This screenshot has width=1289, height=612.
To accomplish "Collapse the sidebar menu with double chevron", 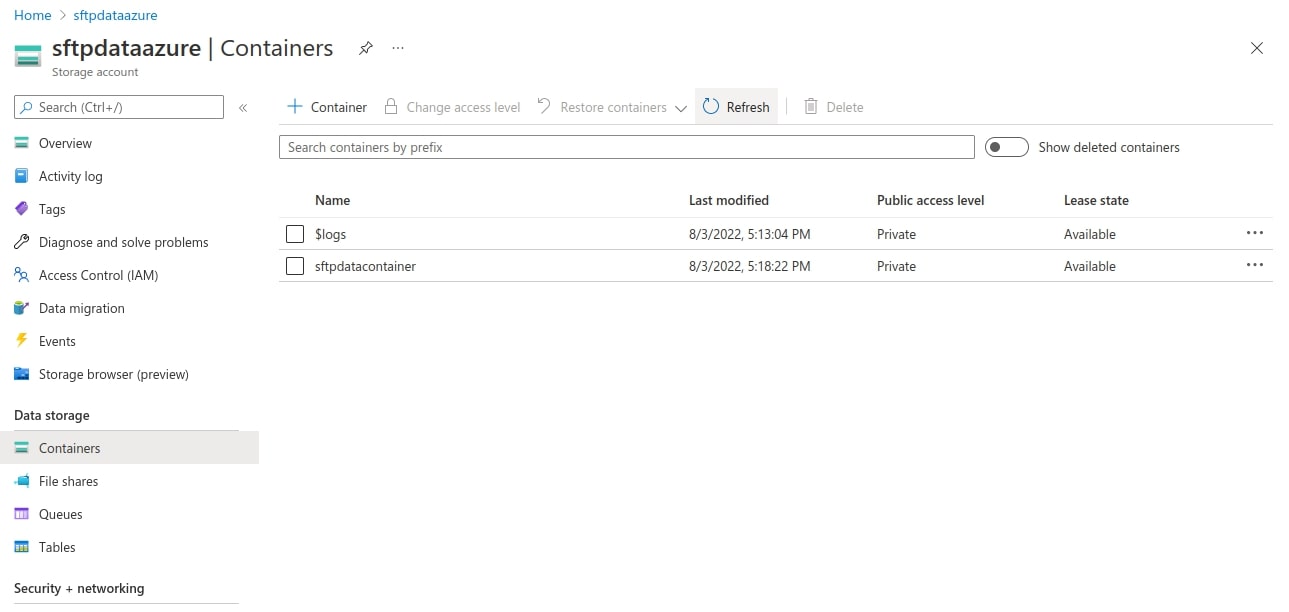I will click(243, 107).
